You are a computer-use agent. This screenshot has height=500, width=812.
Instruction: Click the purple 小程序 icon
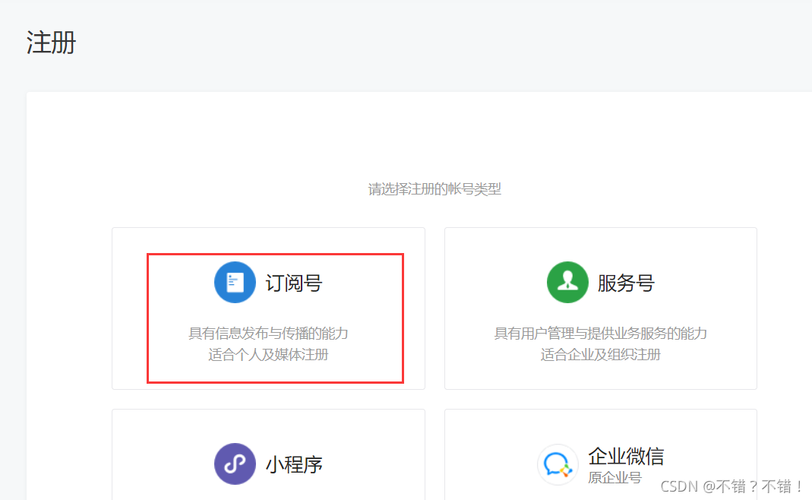[235, 464]
